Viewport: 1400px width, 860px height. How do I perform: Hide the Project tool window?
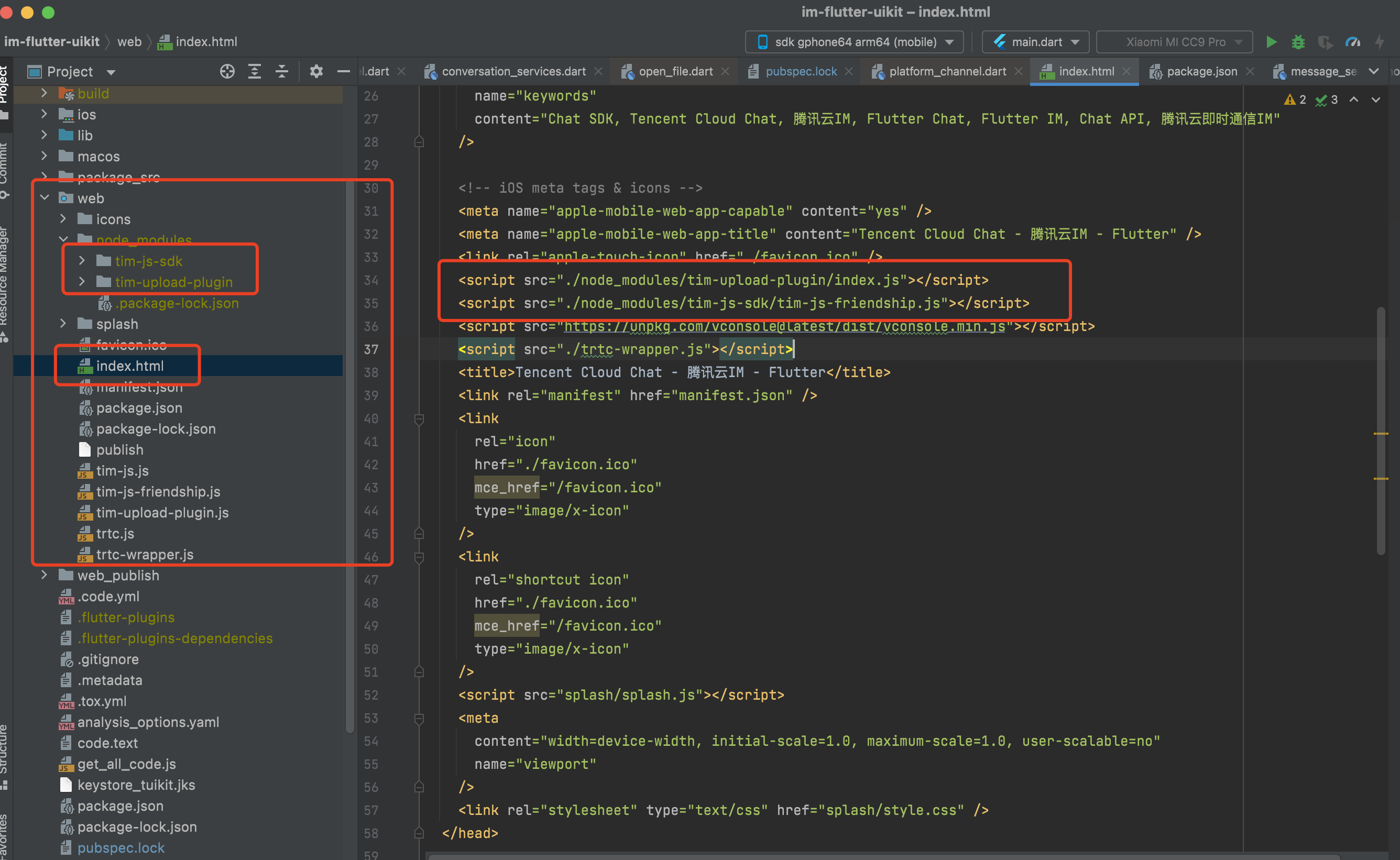point(343,72)
